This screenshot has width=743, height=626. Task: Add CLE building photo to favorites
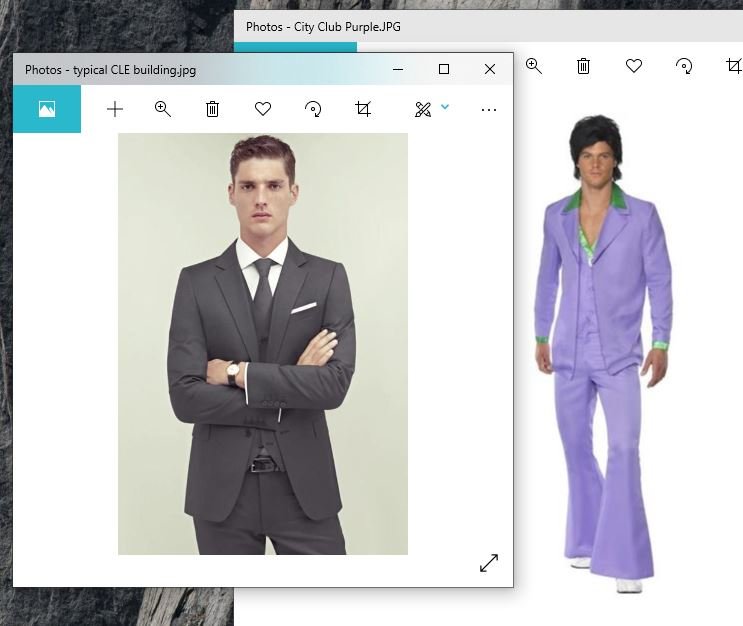click(x=263, y=109)
